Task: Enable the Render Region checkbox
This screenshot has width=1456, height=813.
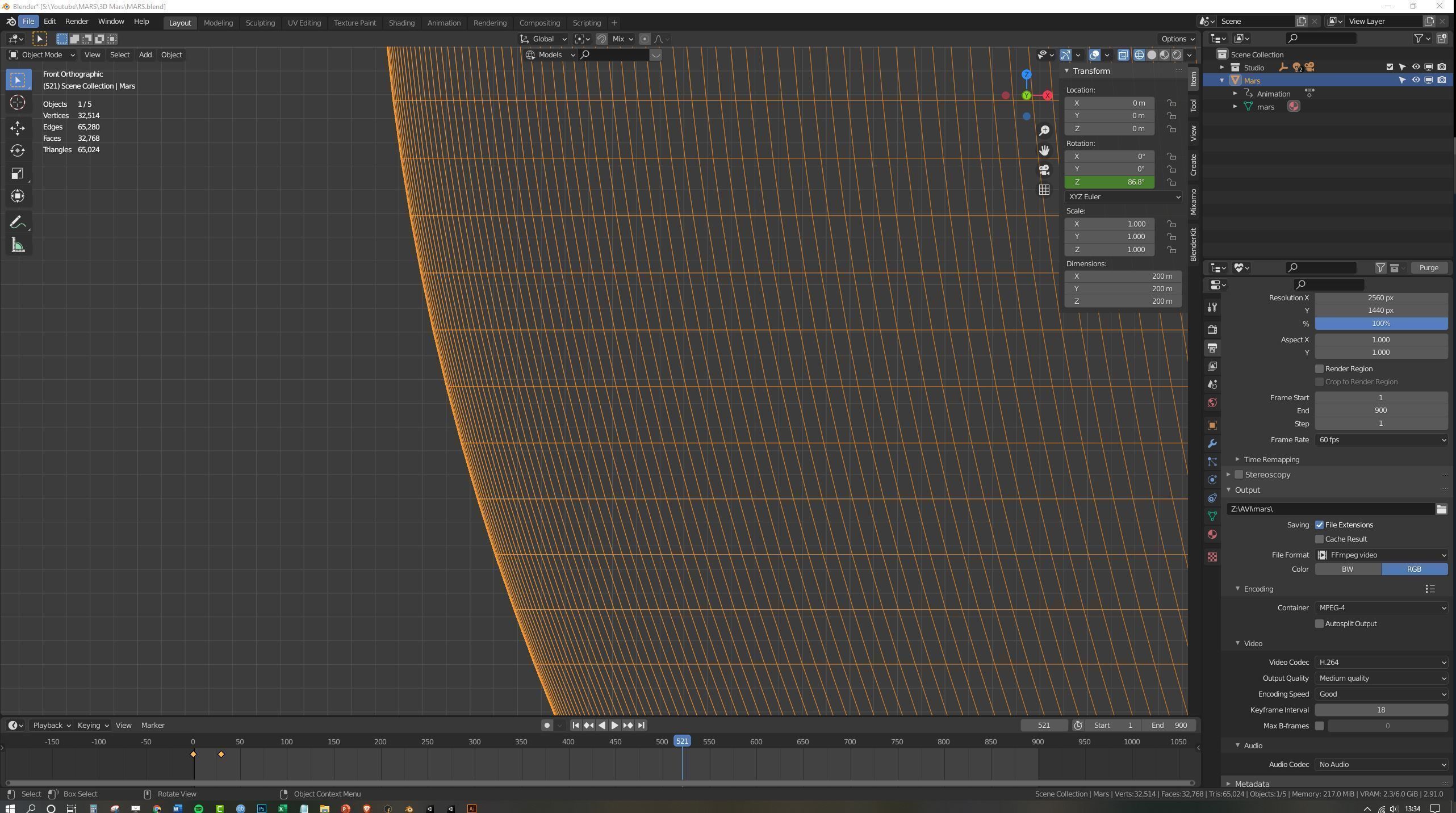Action: point(1319,369)
